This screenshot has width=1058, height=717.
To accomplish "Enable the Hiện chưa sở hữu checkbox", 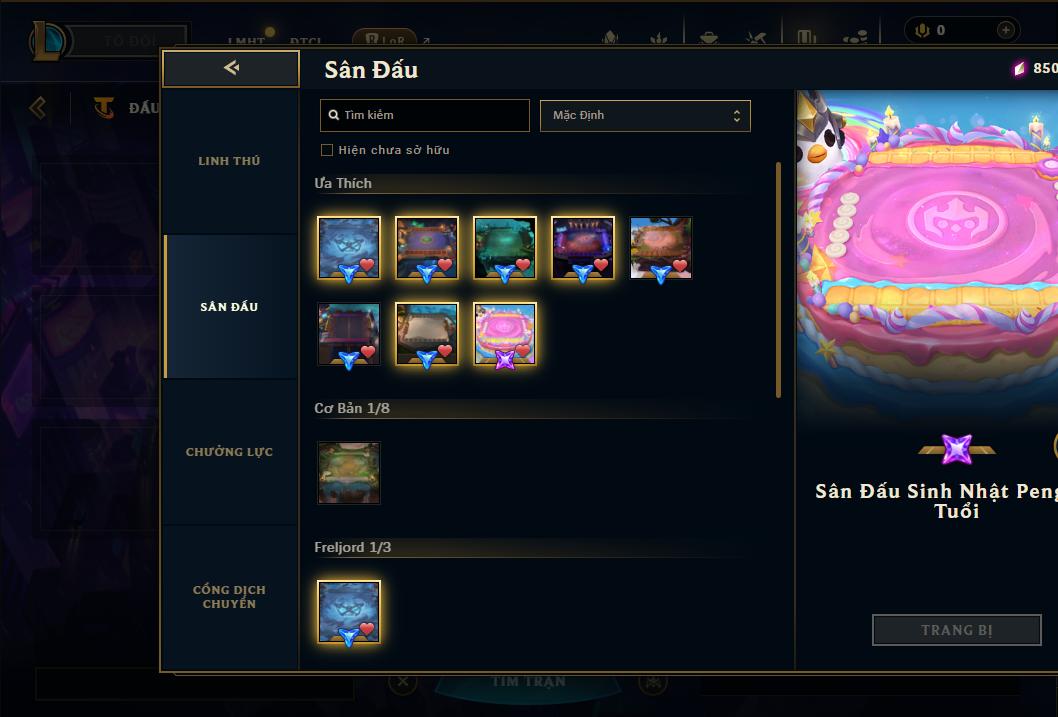I will (x=327, y=150).
